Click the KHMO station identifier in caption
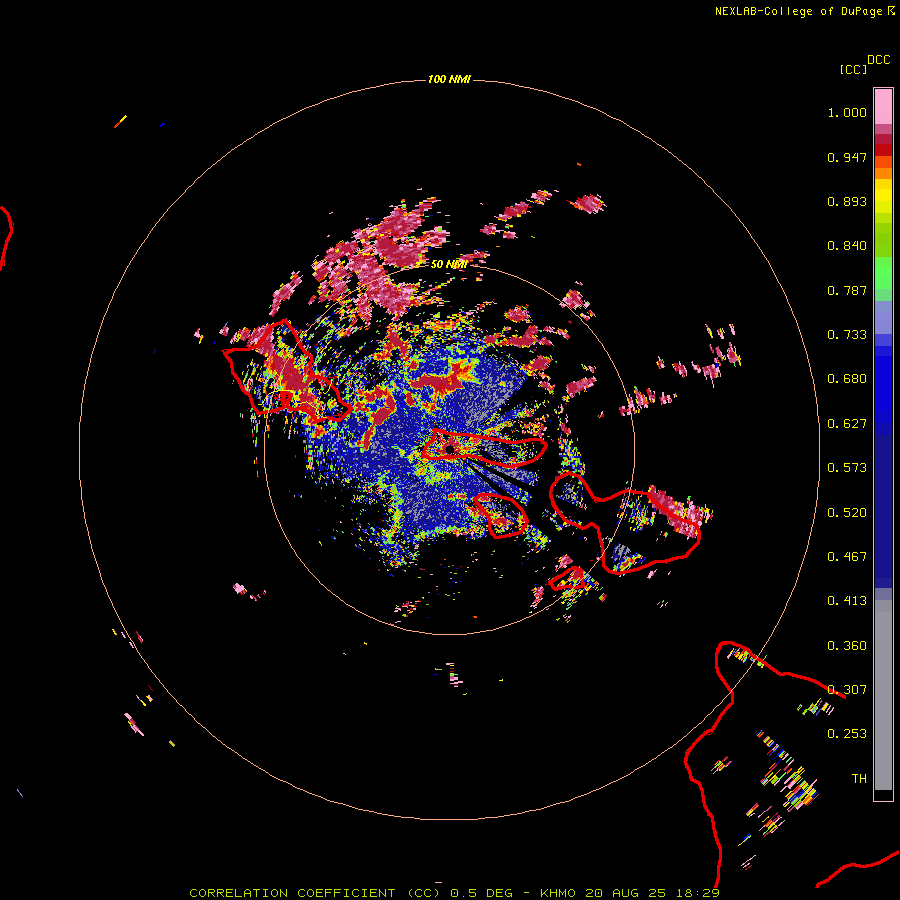Image resolution: width=900 pixels, height=900 pixels. (557, 893)
